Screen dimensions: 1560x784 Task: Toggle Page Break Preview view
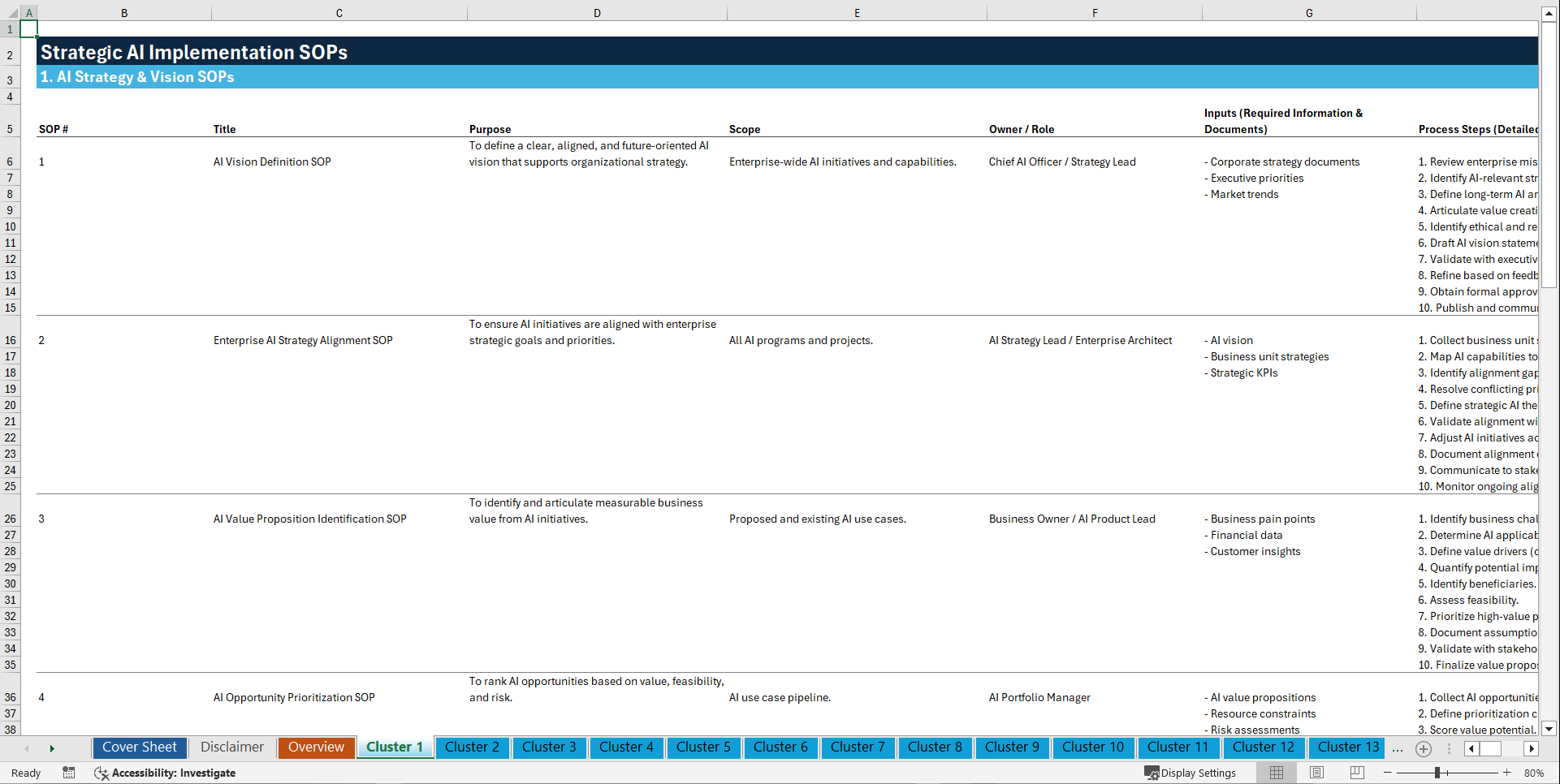(x=1357, y=773)
